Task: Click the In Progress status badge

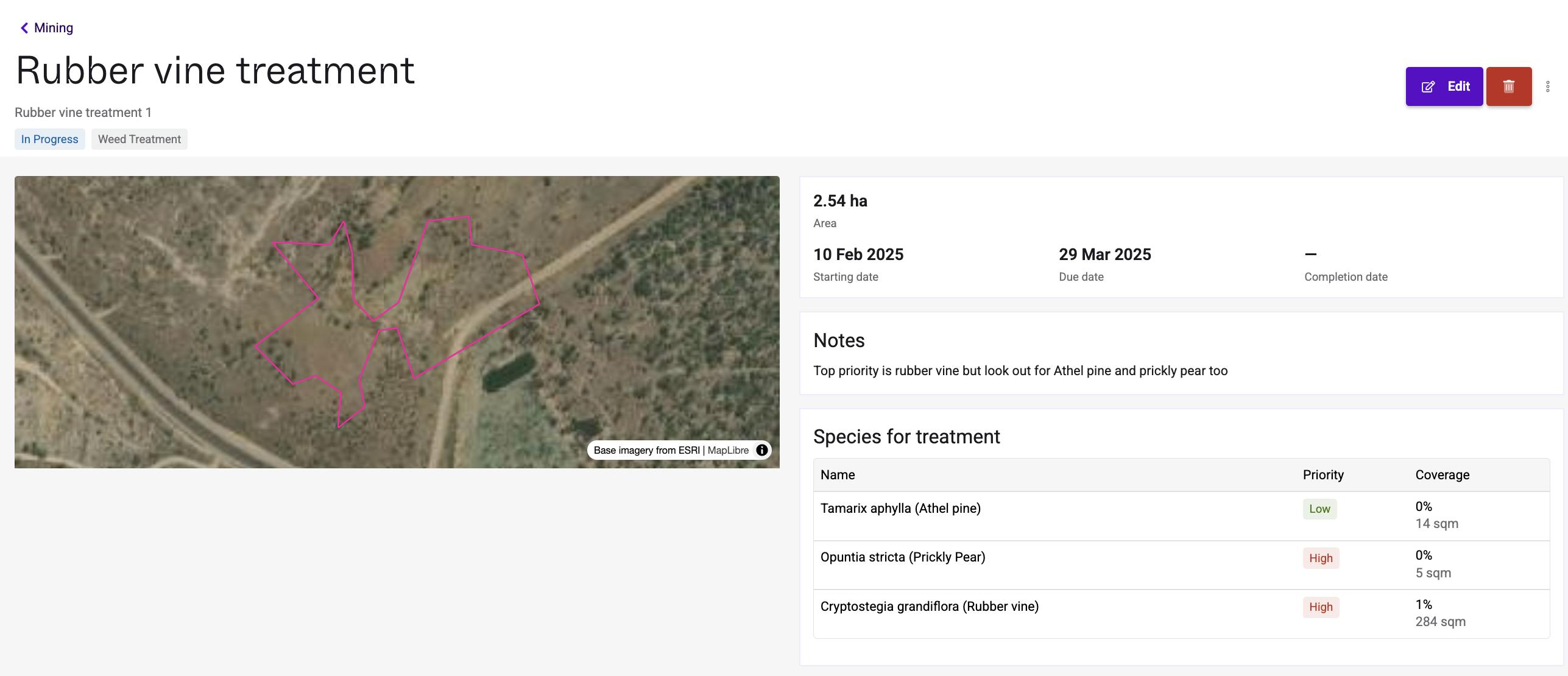Action: (x=49, y=139)
